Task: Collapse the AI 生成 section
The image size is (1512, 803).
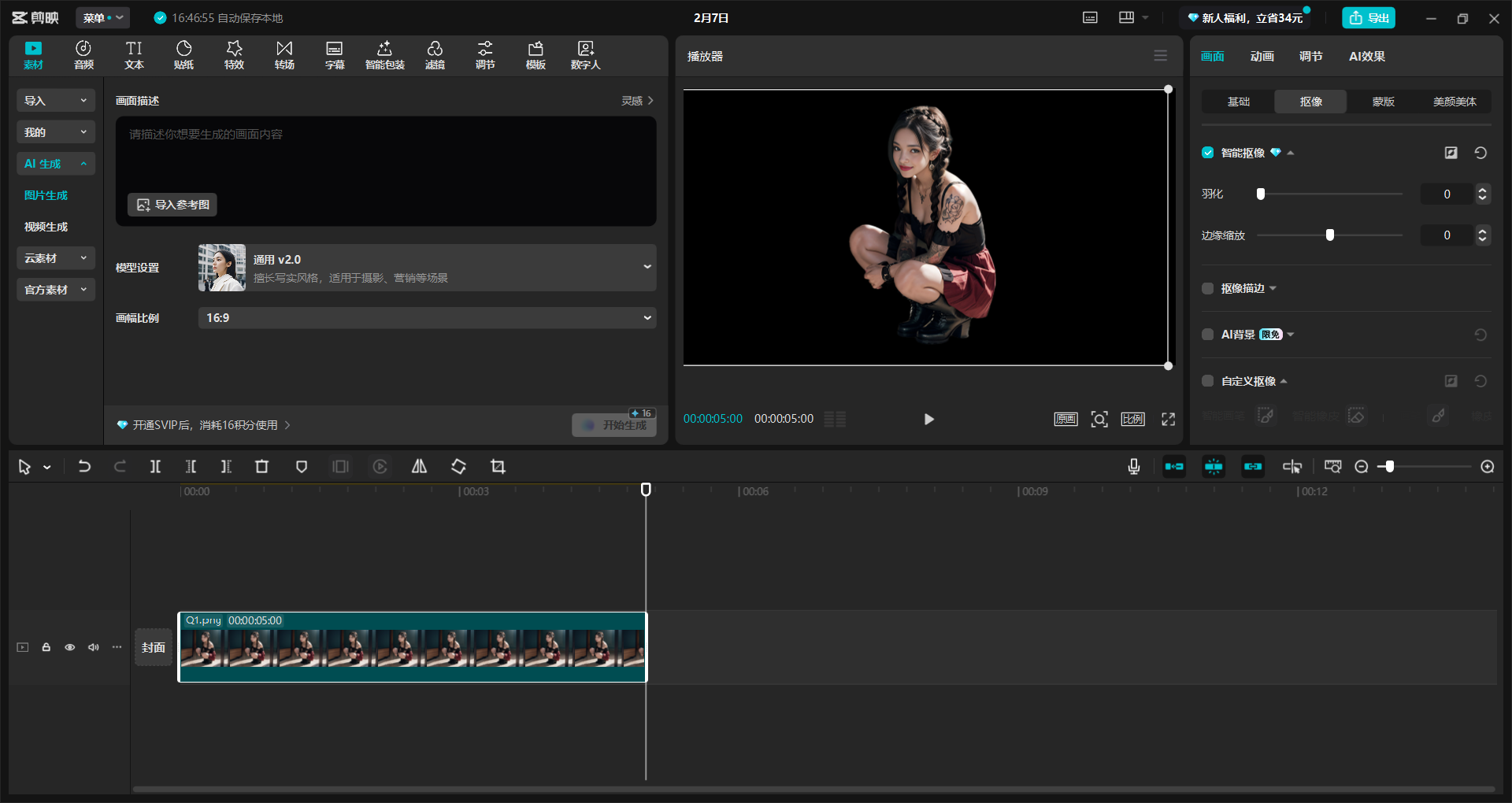Action: pos(56,164)
